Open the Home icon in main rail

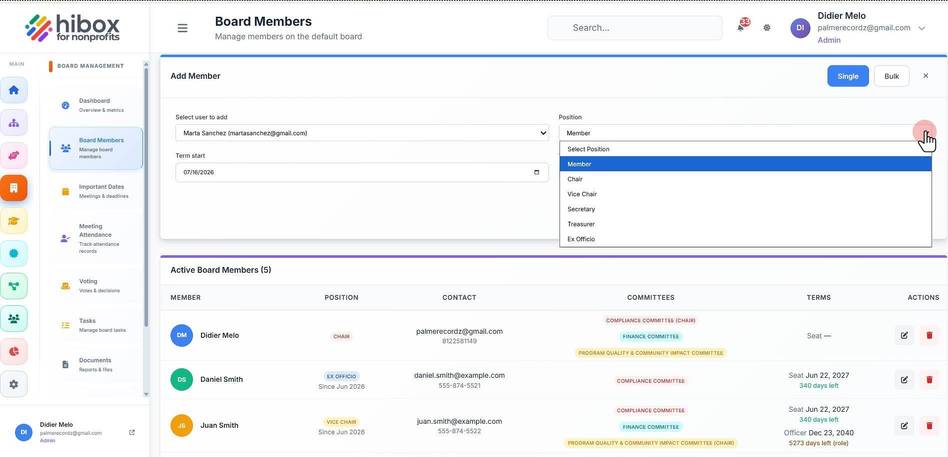[14, 90]
